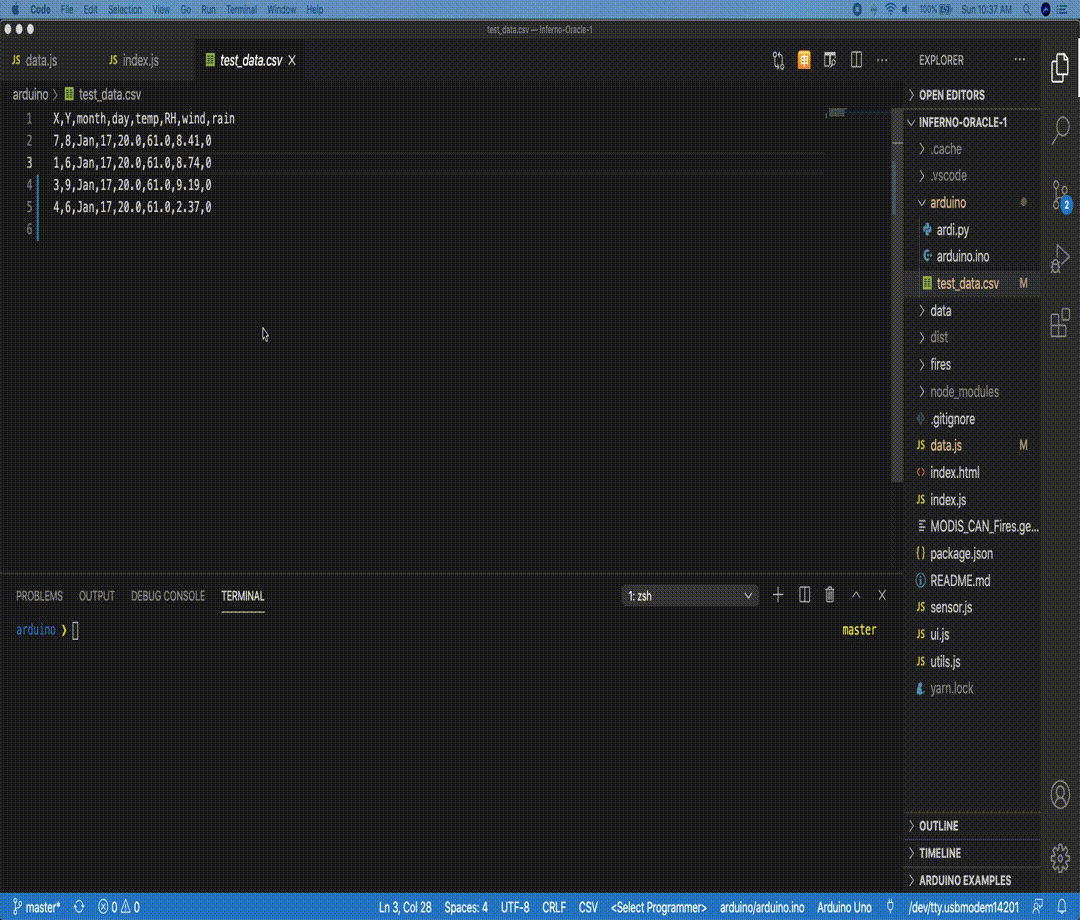
Task: Click the Manage gear icon
Action: pyautogui.click(x=1060, y=858)
